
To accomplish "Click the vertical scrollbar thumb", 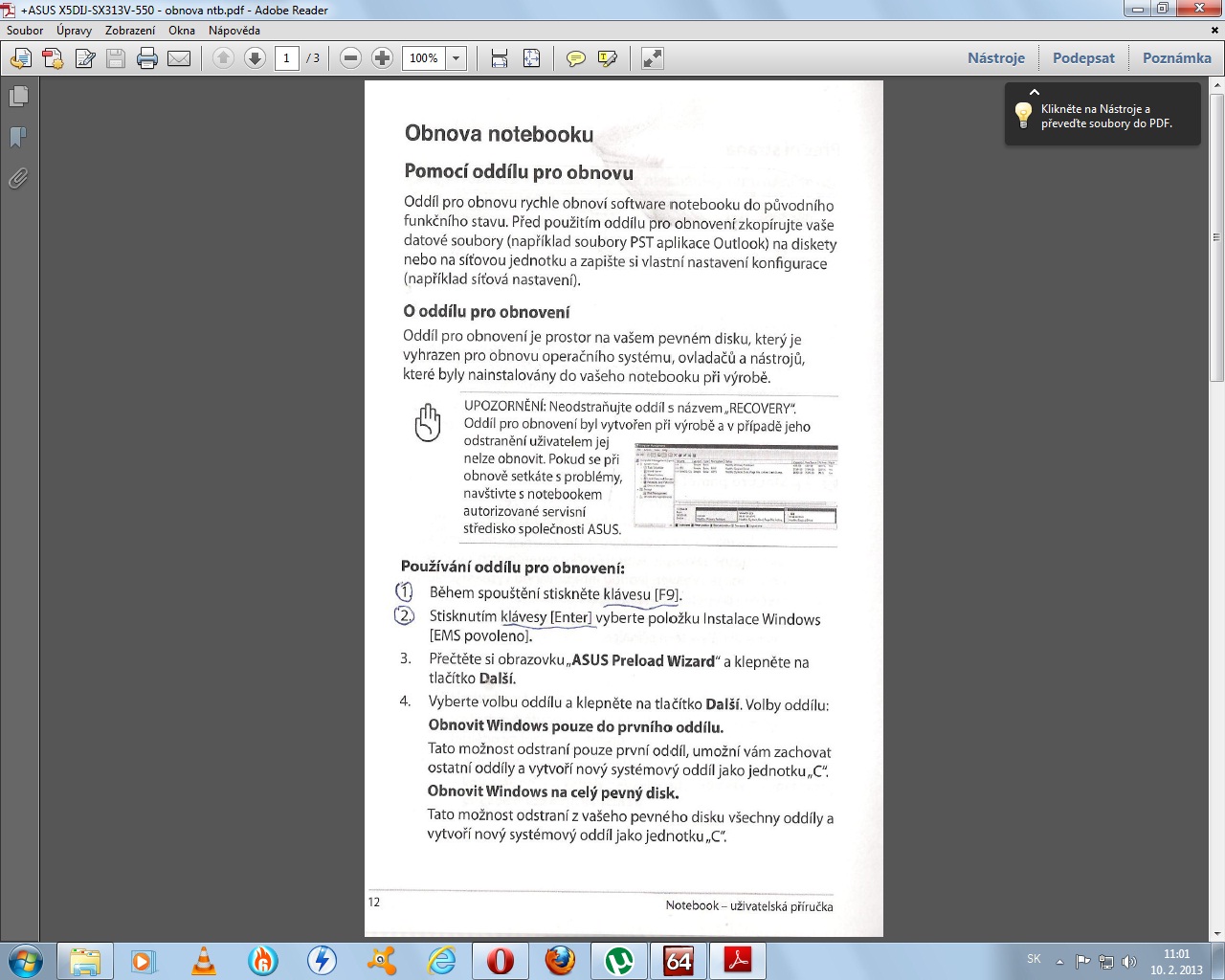I will click(x=1217, y=237).
